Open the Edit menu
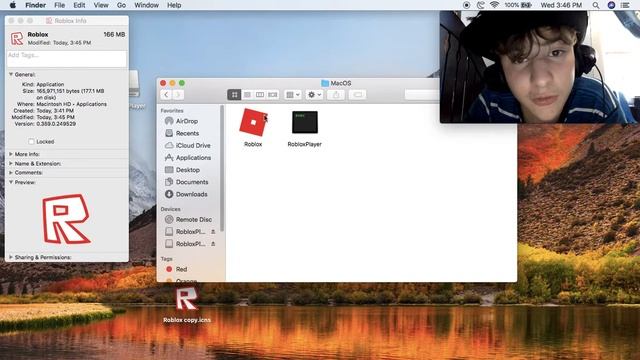Viewport: 640px width, 360px height. 79,5
